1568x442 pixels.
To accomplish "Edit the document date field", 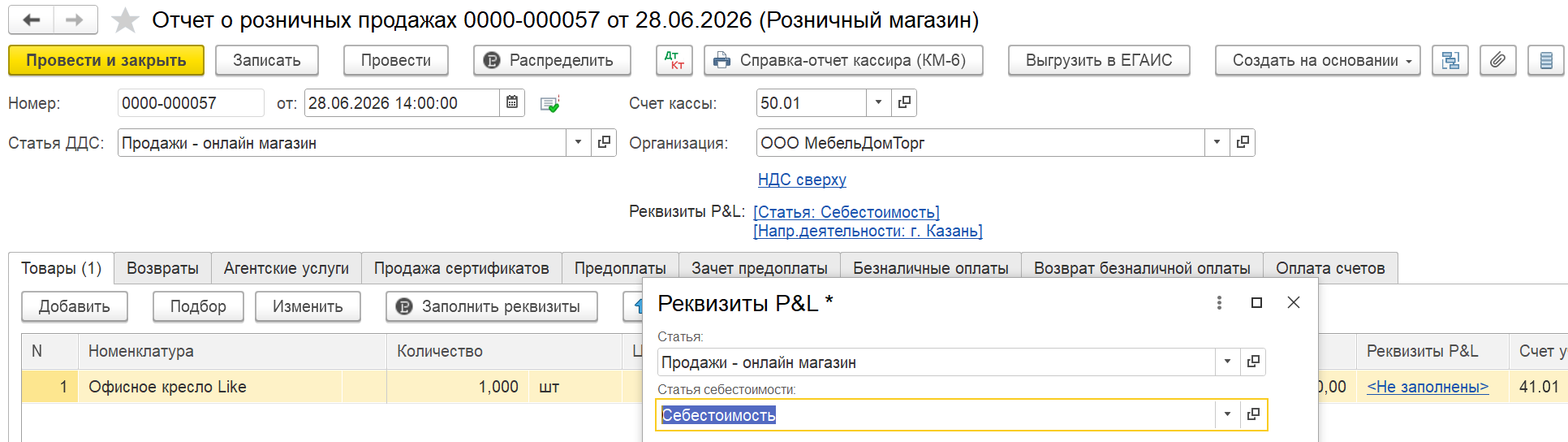I will click(402, 103).
